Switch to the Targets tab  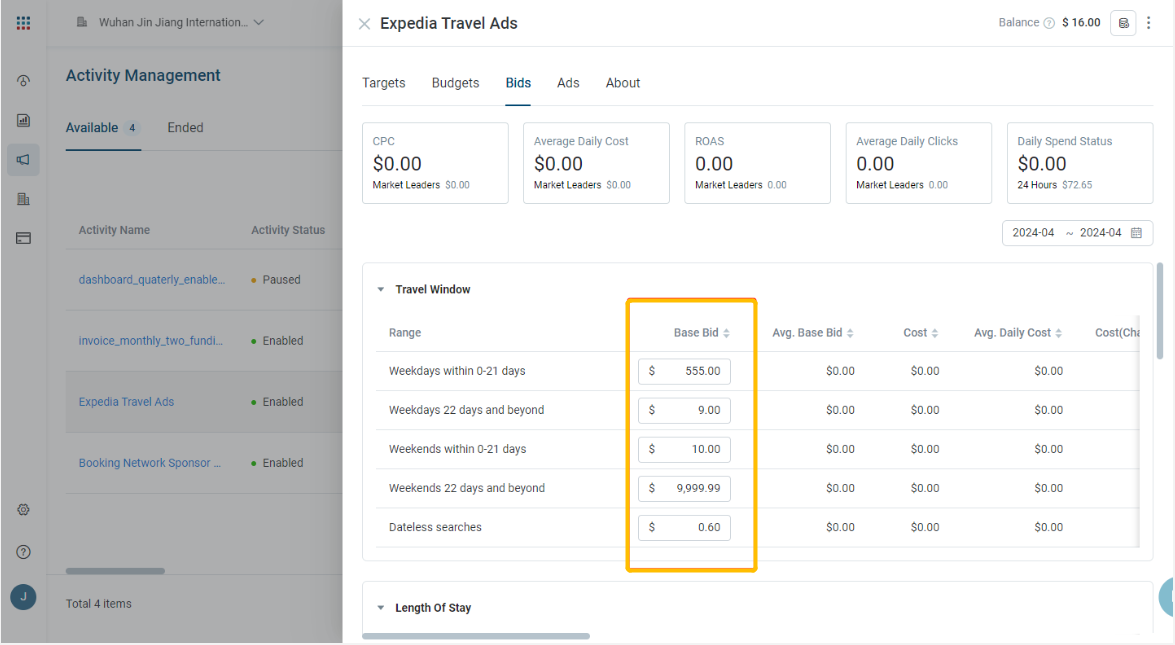coord(384,83)
